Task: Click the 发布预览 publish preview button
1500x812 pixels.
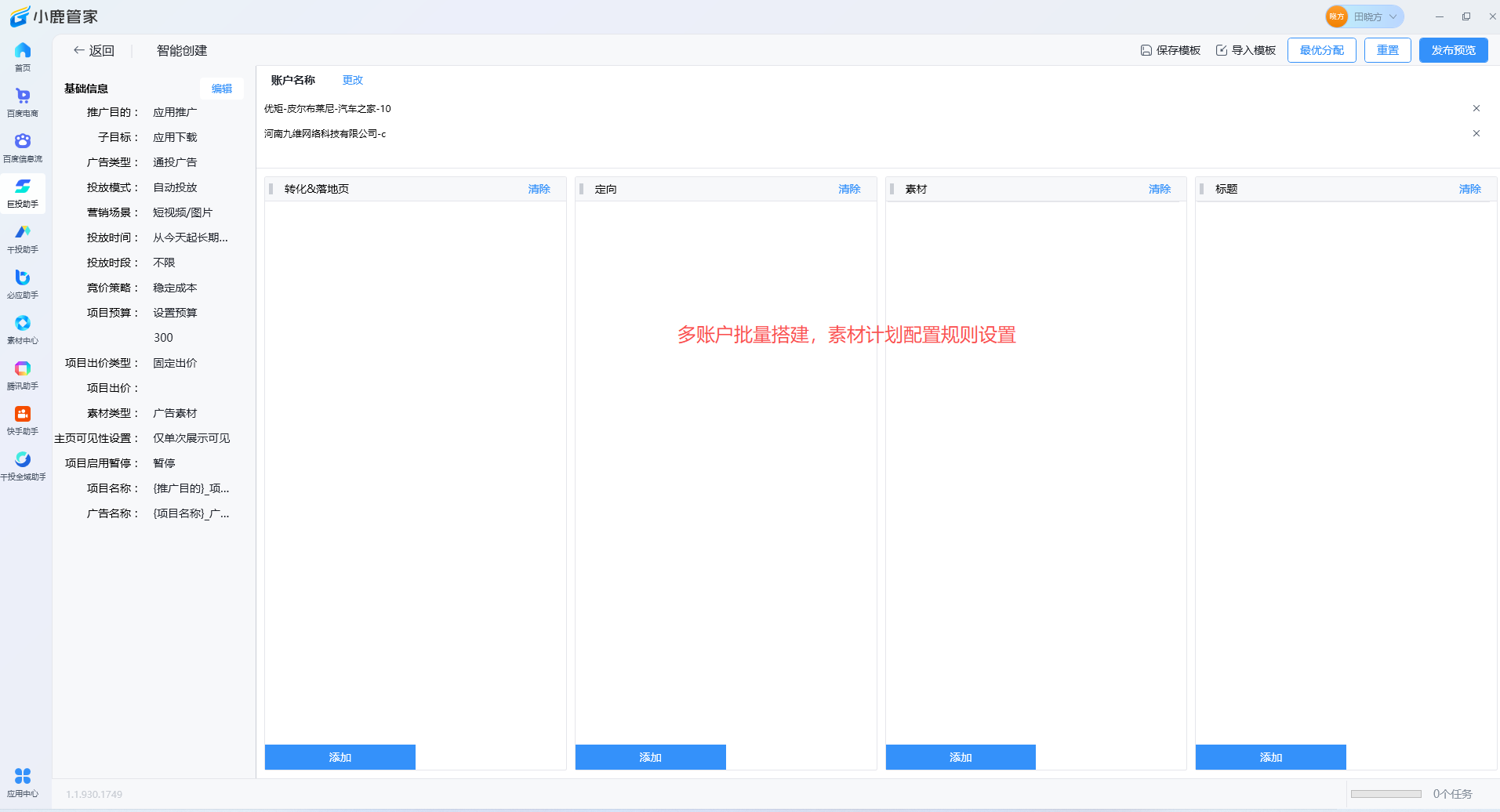Action: coord(1452,49)
